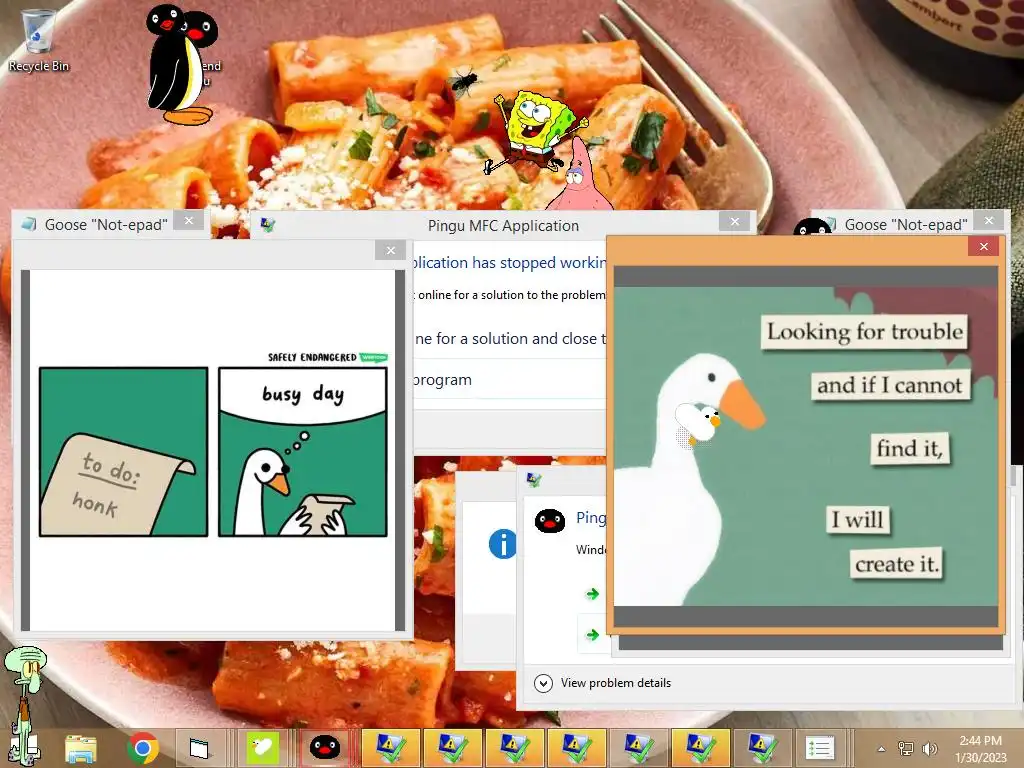Select the "solution and close" option in Pingu dialog
This screenshot has height=768, width=1024.
[511, 338]
